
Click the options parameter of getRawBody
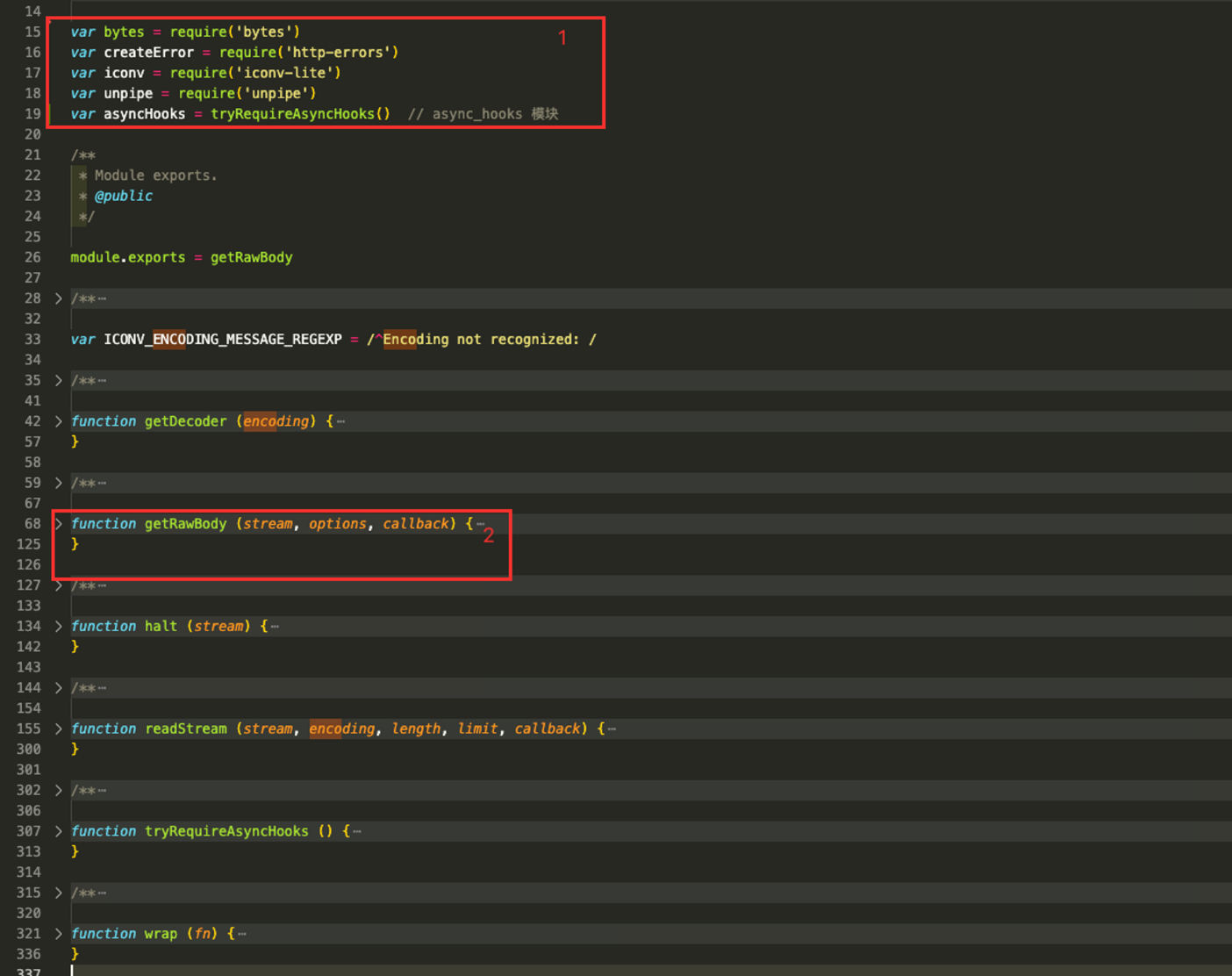[337, 524]
